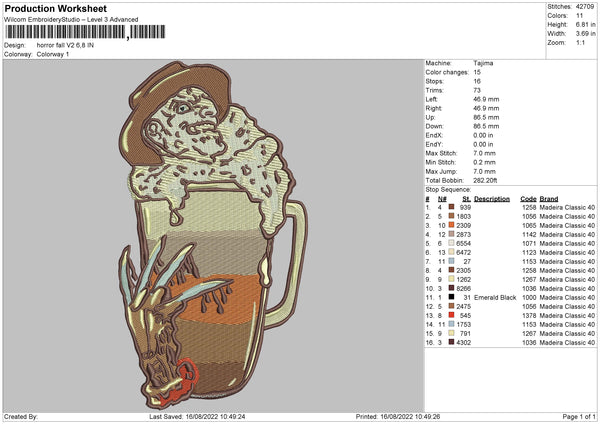This screenshot has width=600, height=424.
Task: Click the dark maroon swatch in stop row 10
Action: [x=451, y=288]
